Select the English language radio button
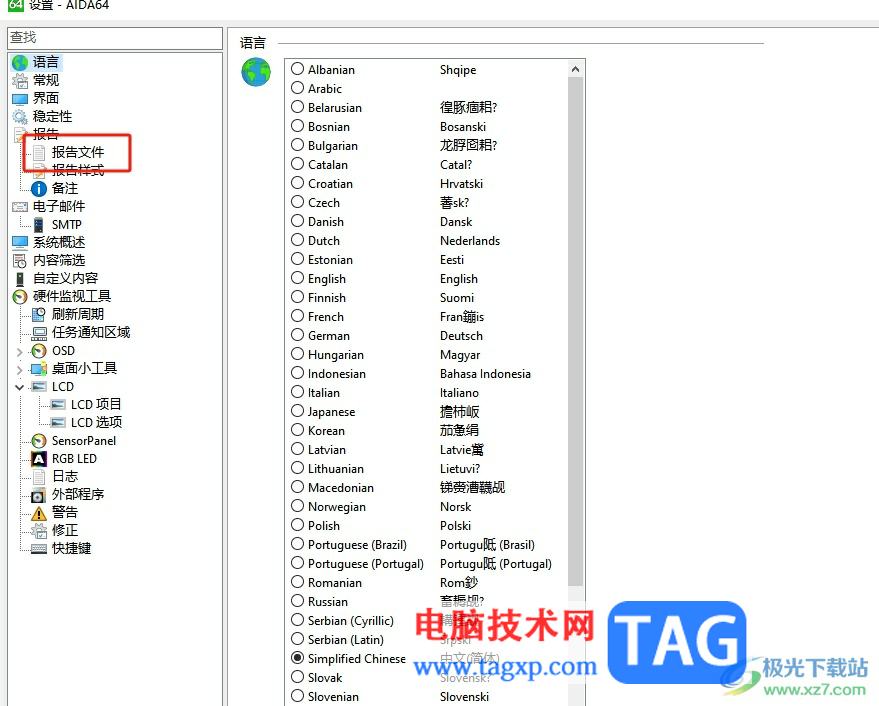 [298, 278]
